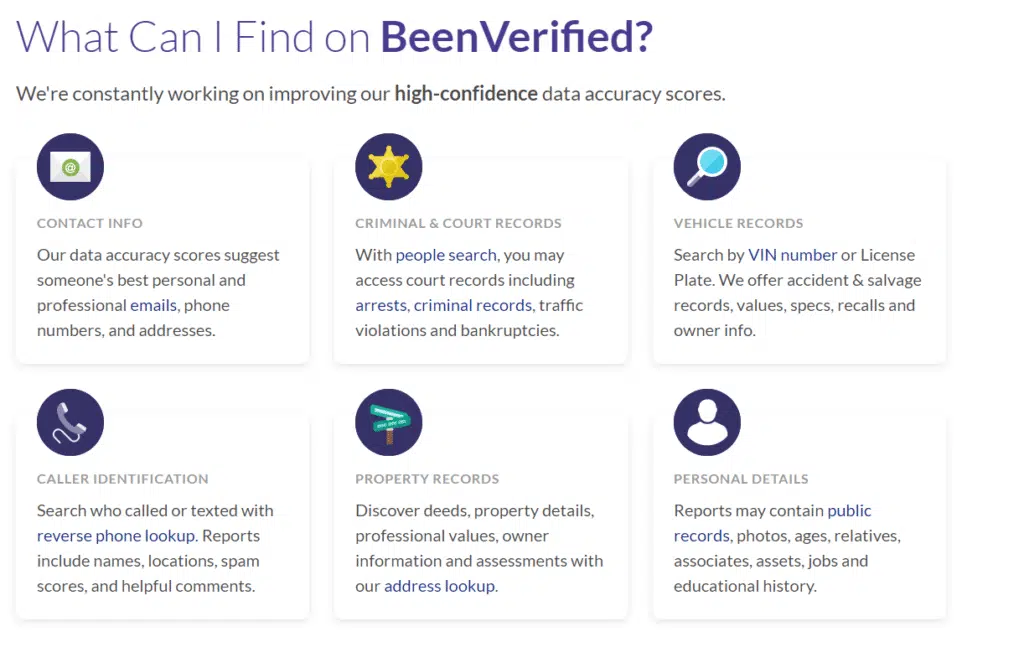Open the address lookup link
The height and width of the screenshot is (668, 1024).
click(439, 586)
